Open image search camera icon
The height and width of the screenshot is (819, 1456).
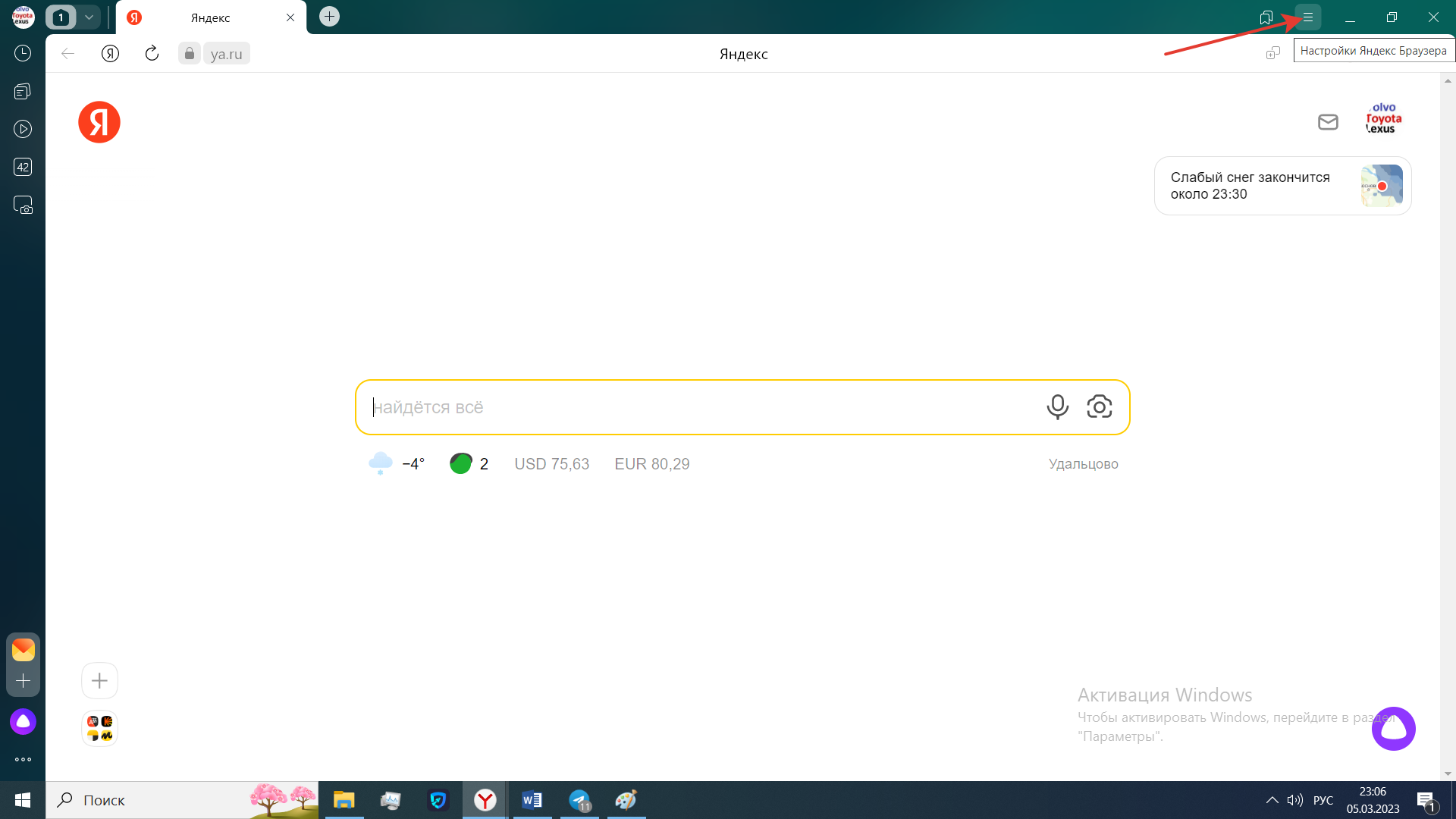pyautogui.click(x=1099, y=407)
